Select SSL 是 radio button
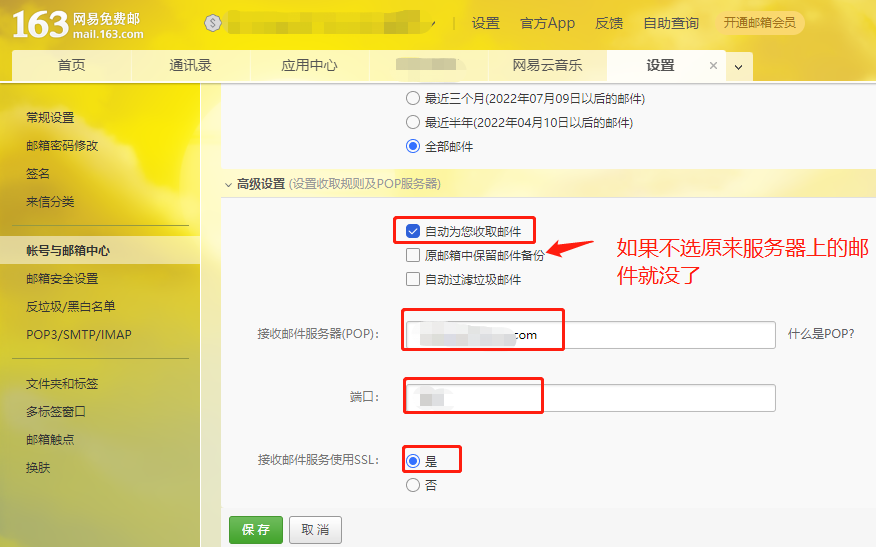Viewport: 876px width, 547px height. tap(413, 461)
